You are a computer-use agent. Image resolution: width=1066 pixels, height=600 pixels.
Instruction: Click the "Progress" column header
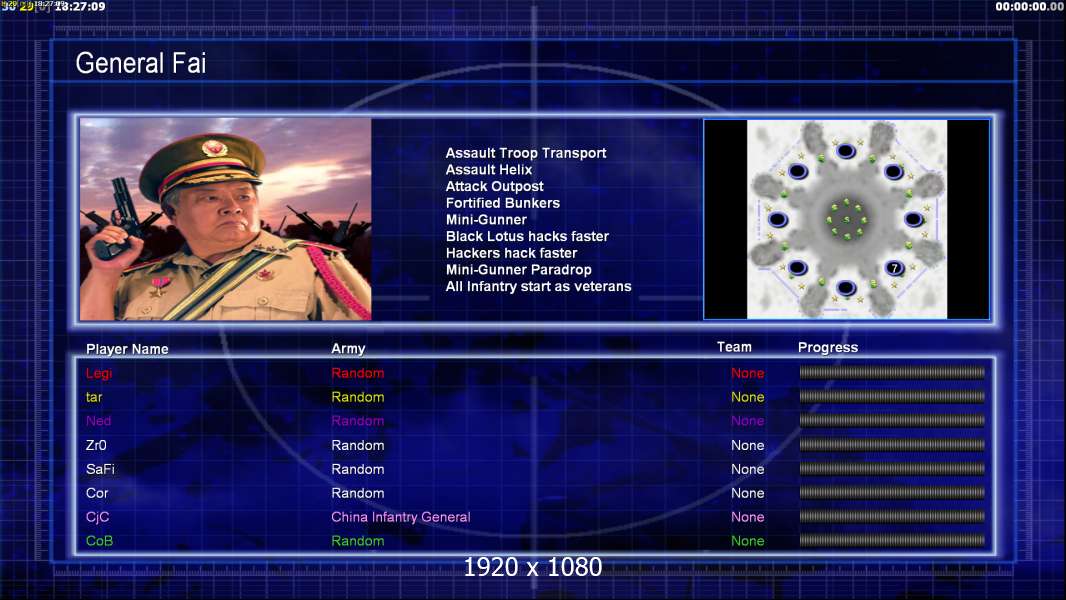click(x=828, y=347)
